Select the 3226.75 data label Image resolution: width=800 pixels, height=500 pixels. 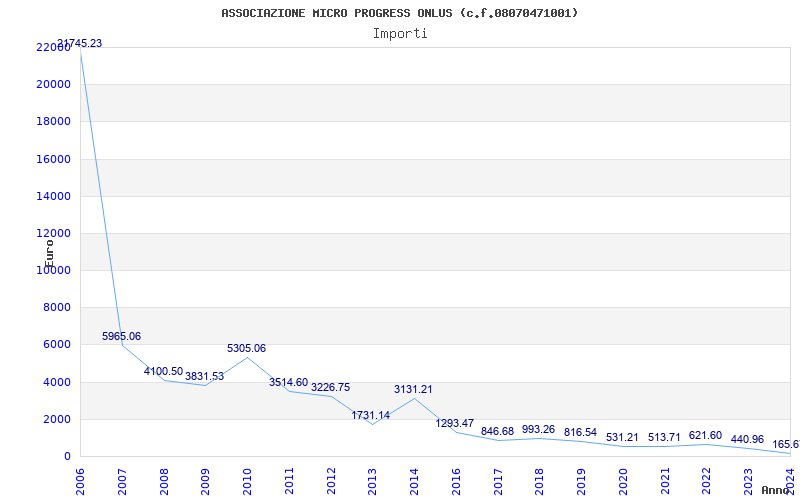point(331,387)
